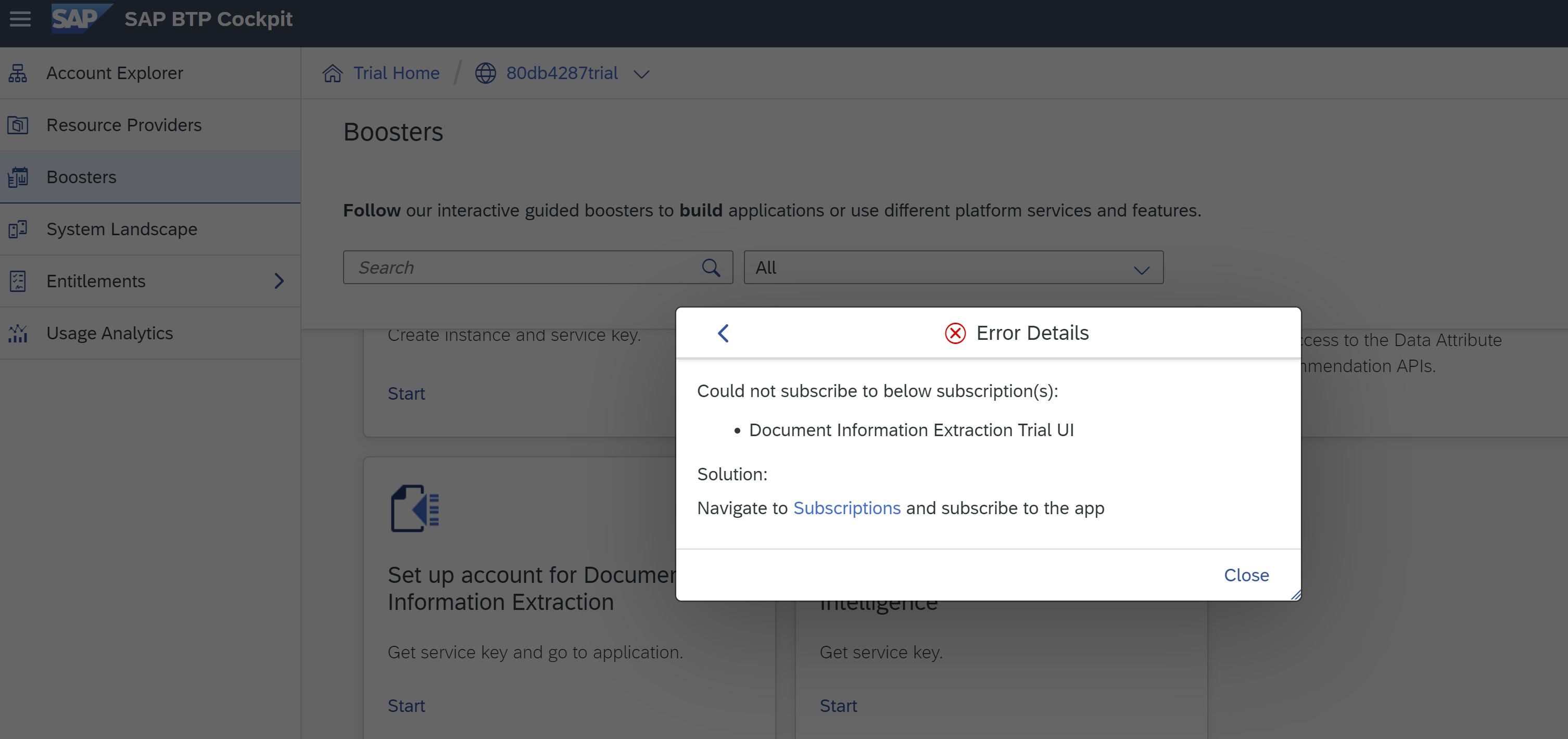Image resolution: width=1568 pixels, height=739 pixels.
Task: Open the hamburger navigation menu
Action: click(19, 19)
